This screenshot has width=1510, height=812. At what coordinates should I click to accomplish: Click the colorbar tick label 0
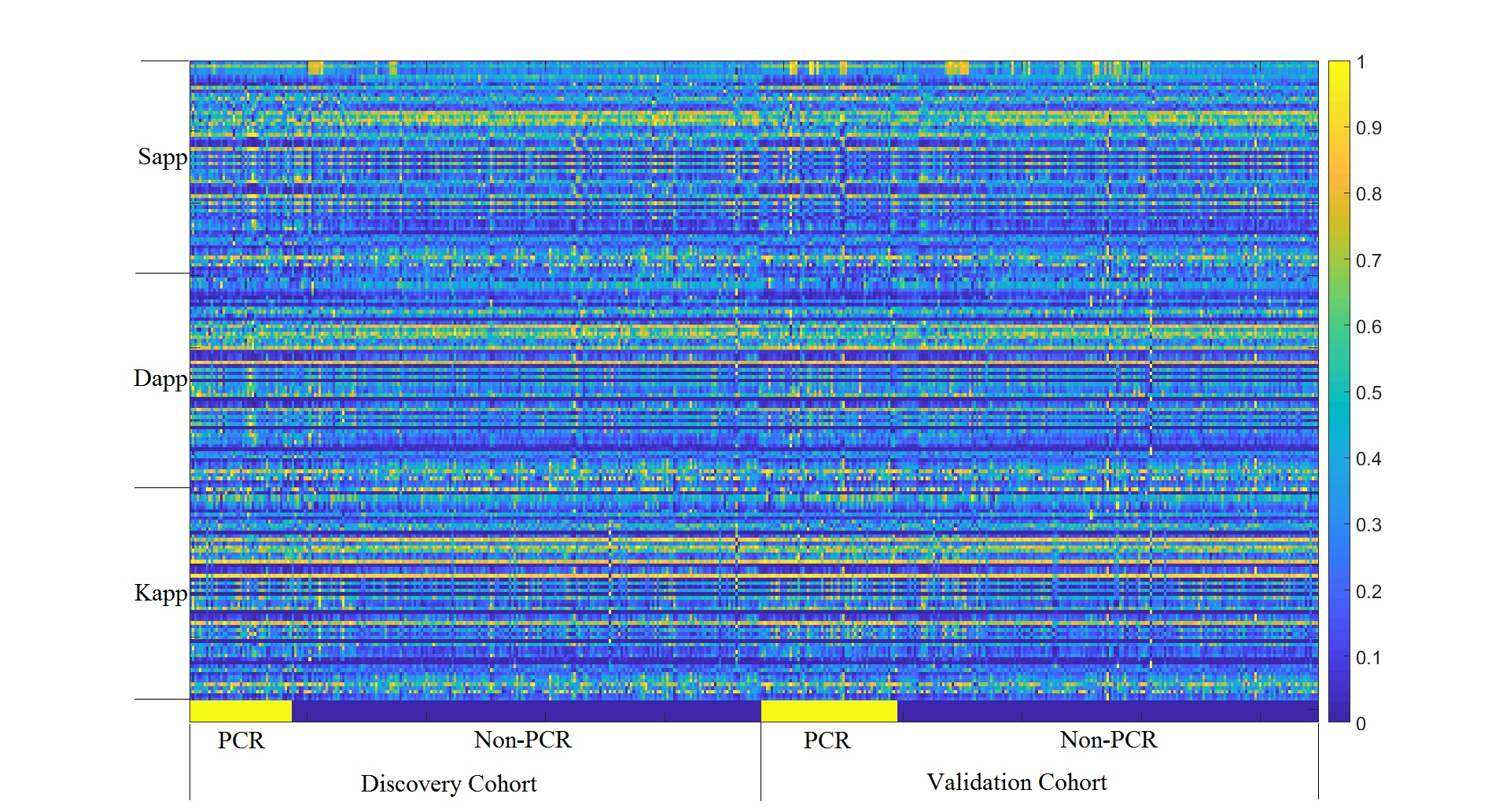click(x=1361, y=724)
